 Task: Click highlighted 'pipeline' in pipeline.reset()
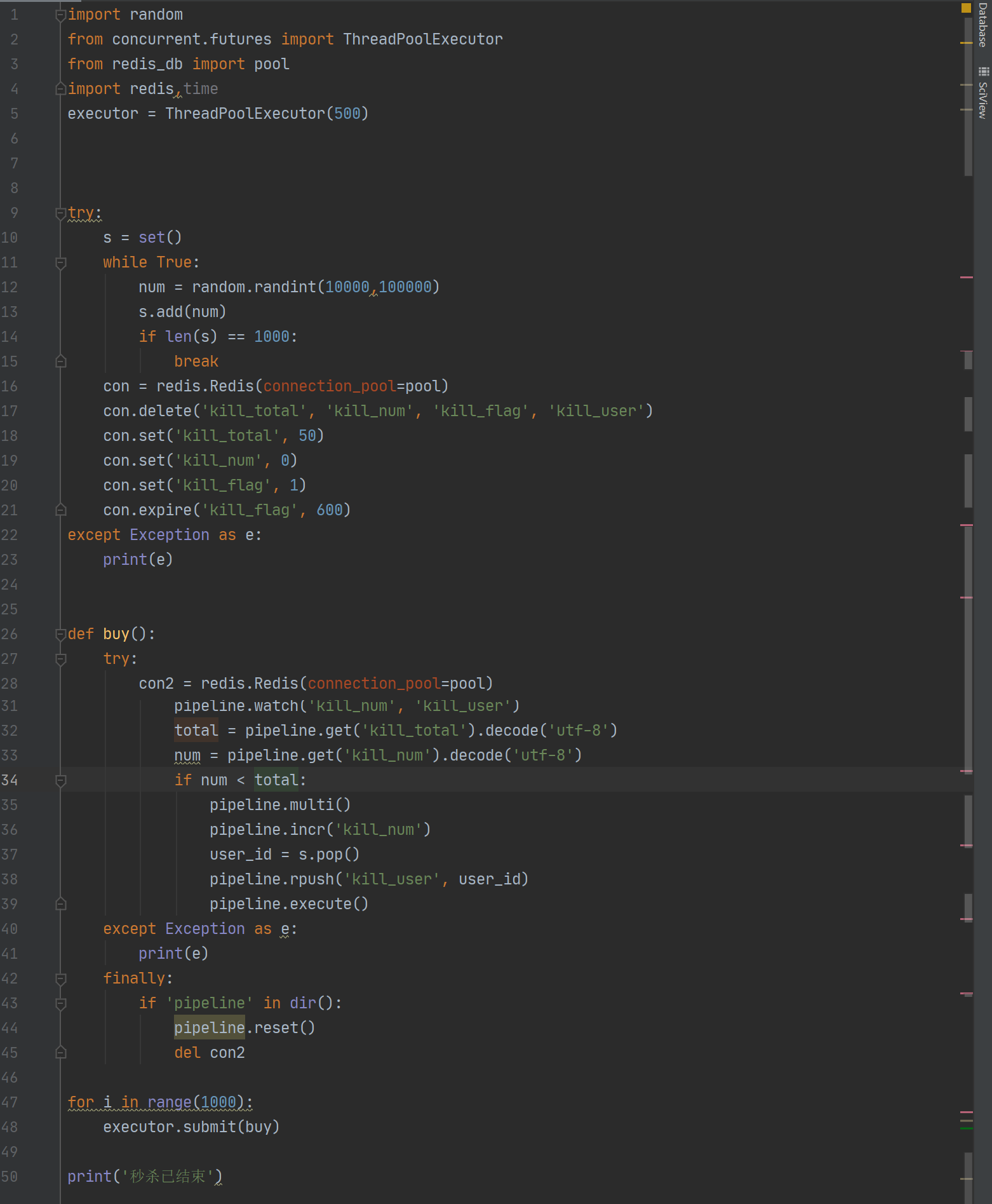click(210, 1028)
